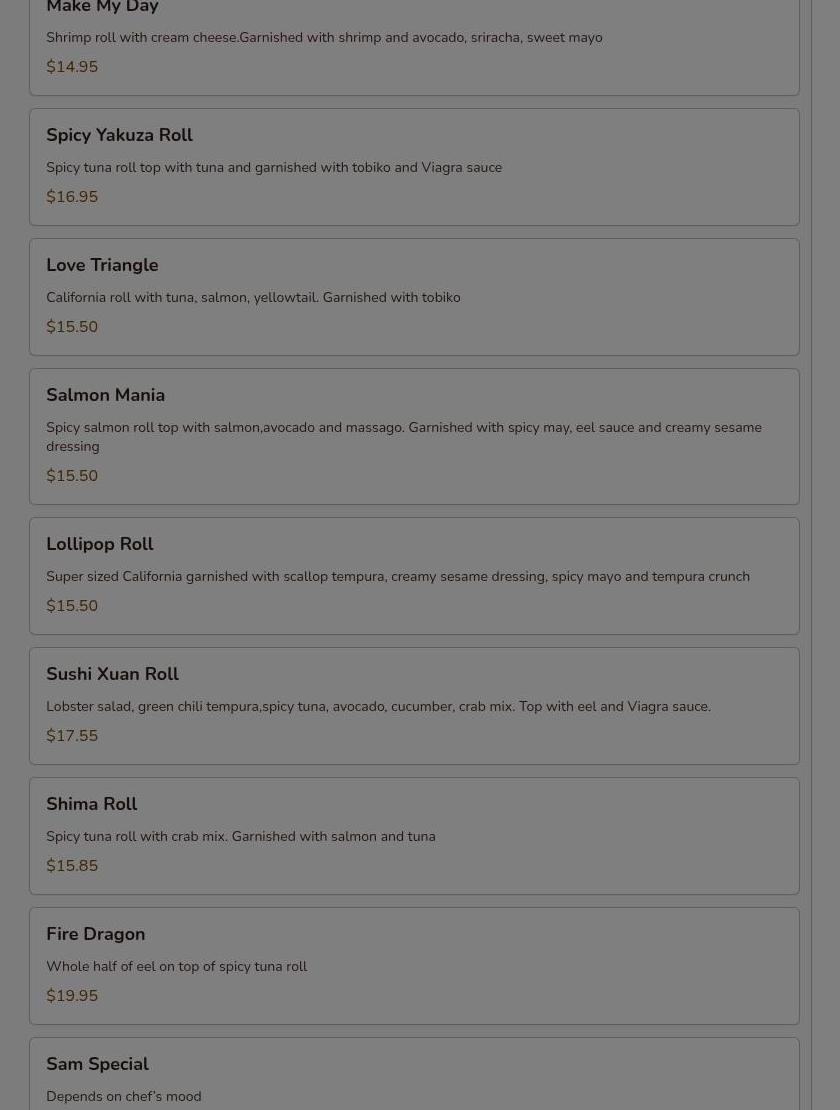Viewport: 840px width, 1110px height.
Task: Click the $19.95 Fire Dragon price
Action: (72, 996)
